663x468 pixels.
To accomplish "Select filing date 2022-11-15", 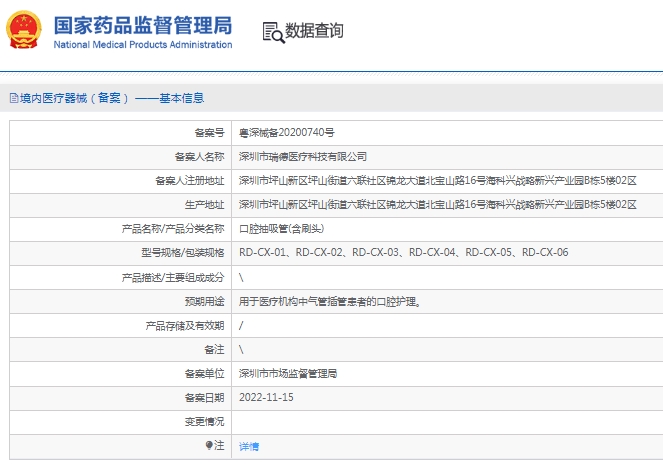I will [266, 397].
